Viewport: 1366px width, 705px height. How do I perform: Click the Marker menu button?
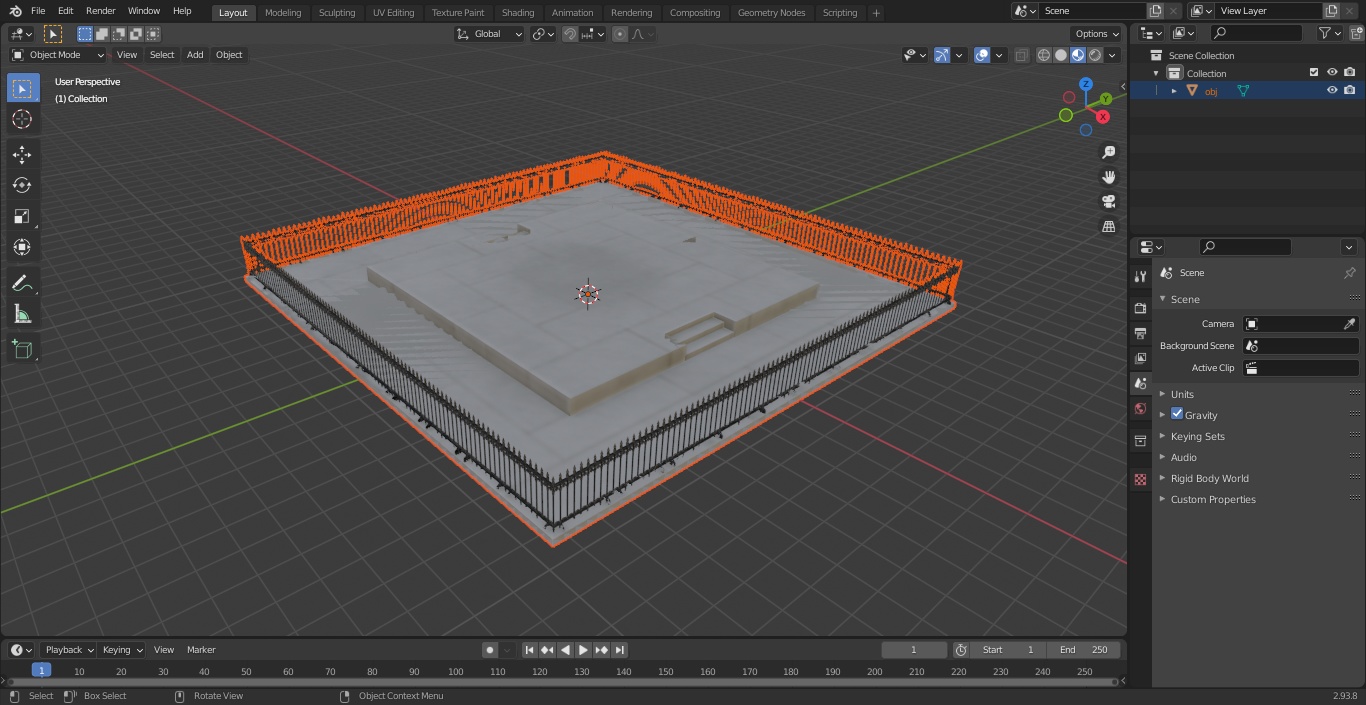(x=201, y=650)
